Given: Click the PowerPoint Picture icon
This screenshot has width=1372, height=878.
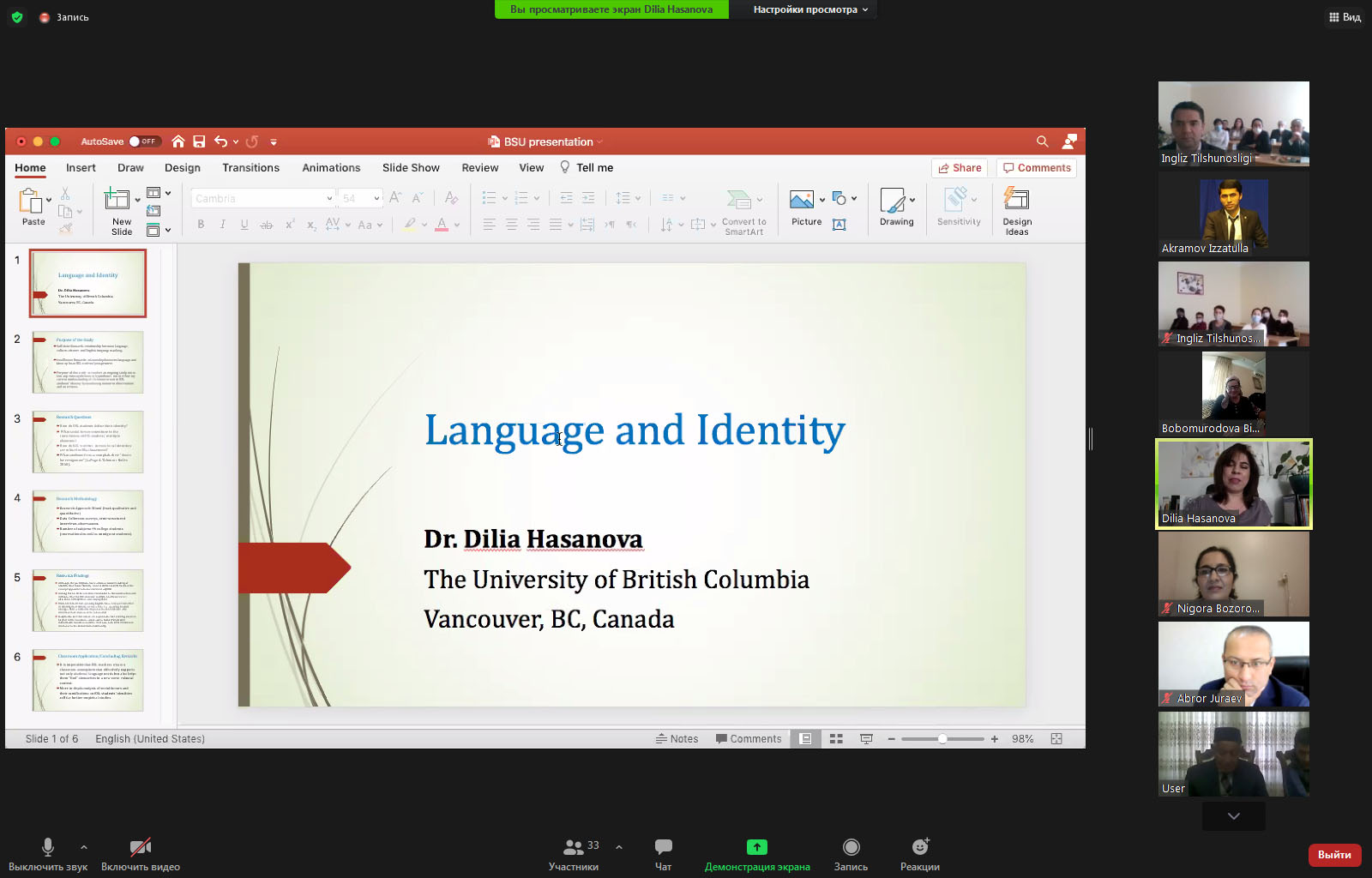Looking at the screenshot, I should pos(802,201).
